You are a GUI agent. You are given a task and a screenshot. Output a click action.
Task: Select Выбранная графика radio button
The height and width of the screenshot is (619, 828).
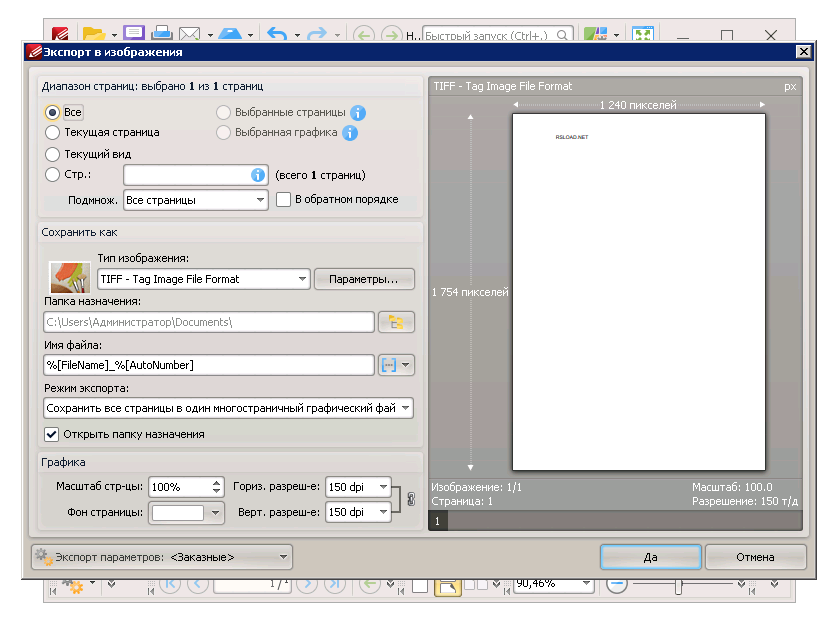[x=223, y=133]
